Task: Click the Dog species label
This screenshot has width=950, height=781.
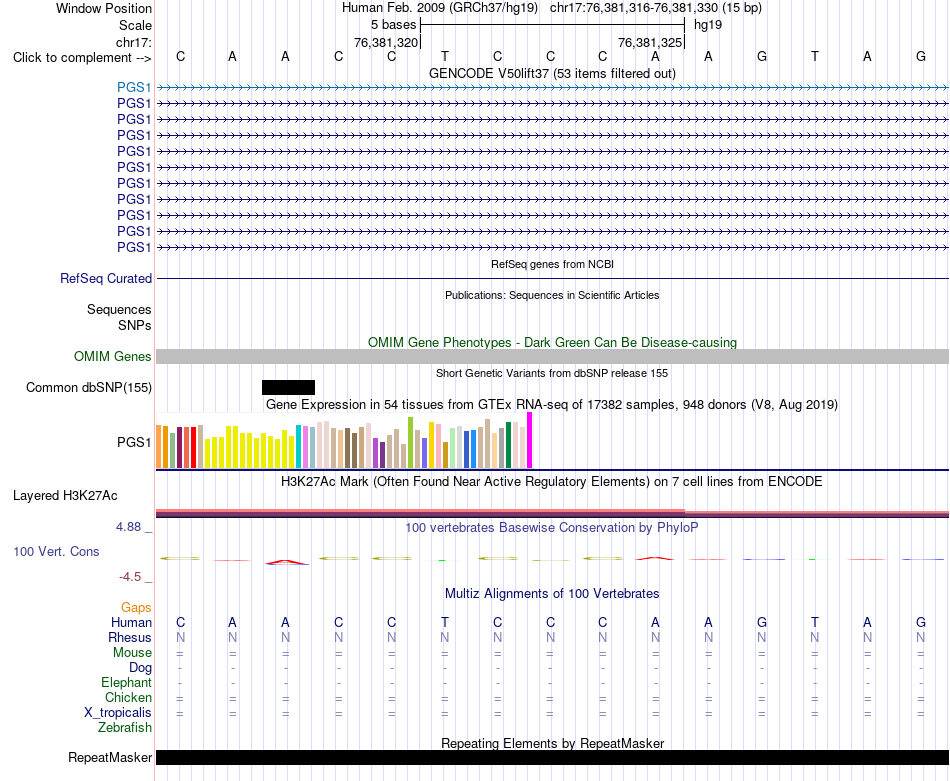Action: 140,668
